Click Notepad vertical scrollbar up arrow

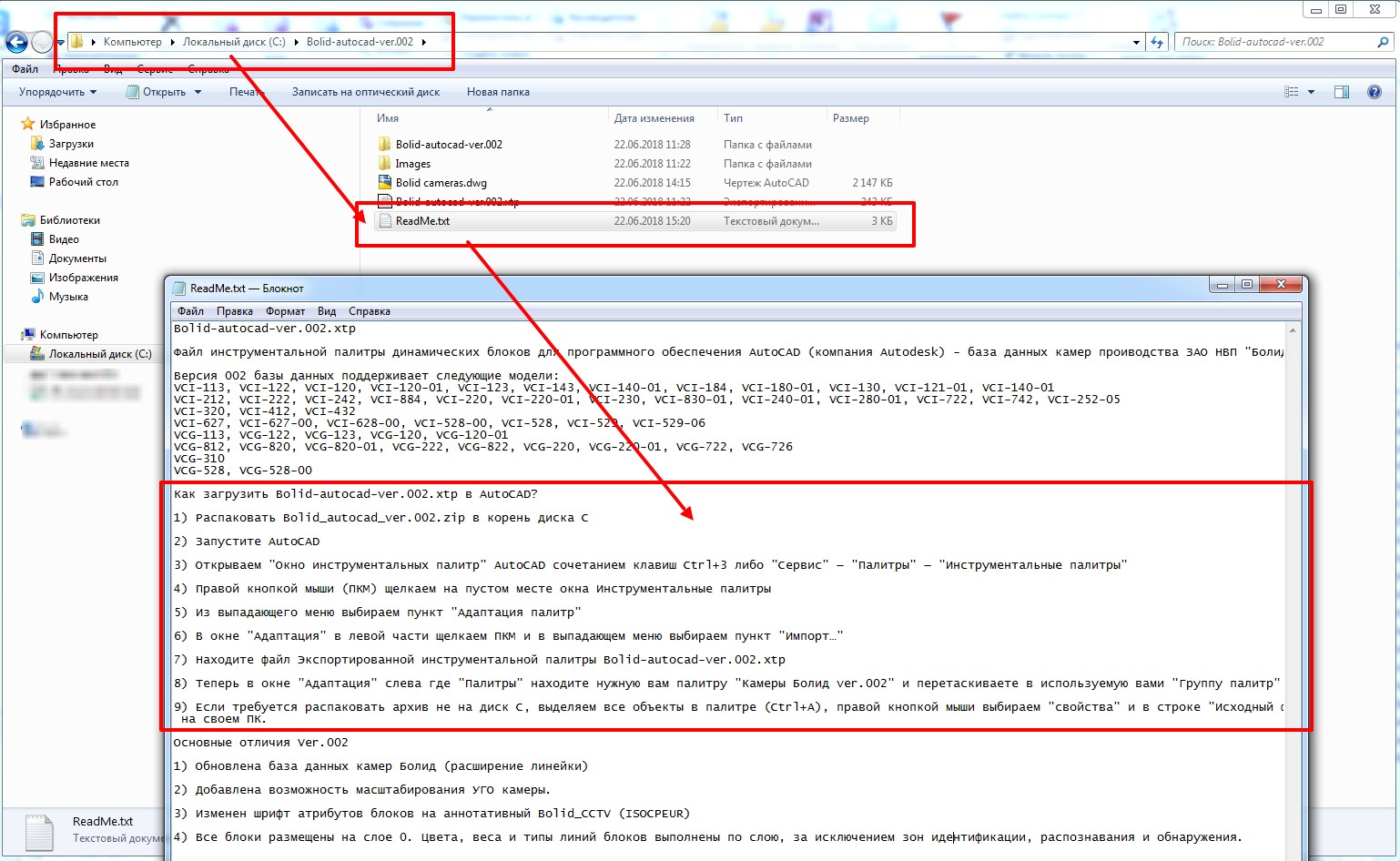click(1293, 330)
